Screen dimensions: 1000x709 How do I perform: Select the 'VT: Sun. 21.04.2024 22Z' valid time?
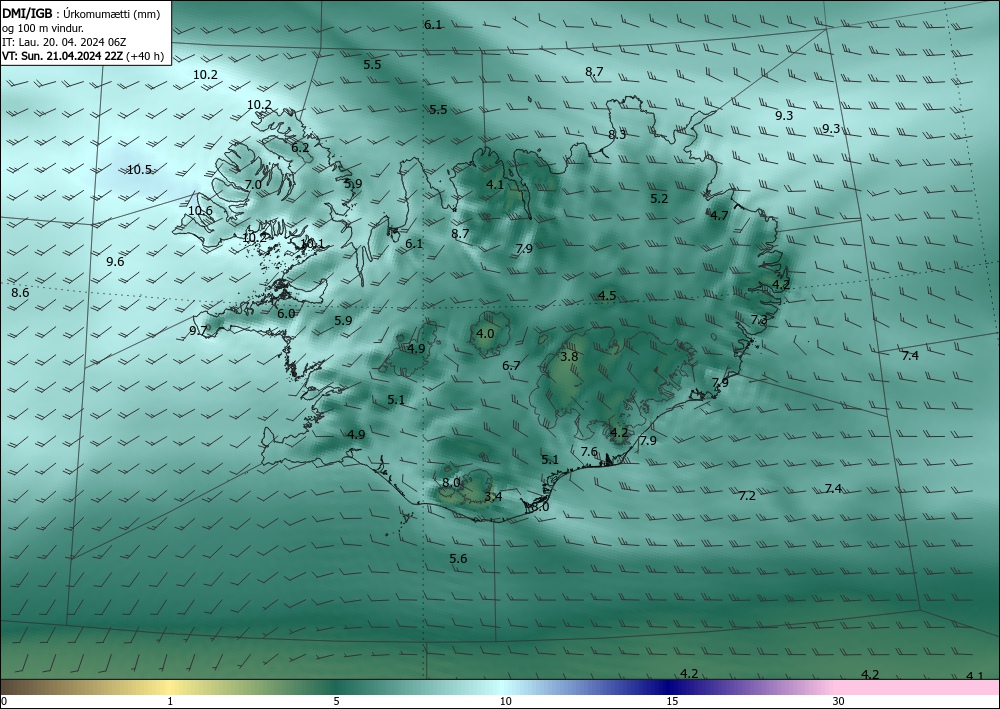coord(62,56)
